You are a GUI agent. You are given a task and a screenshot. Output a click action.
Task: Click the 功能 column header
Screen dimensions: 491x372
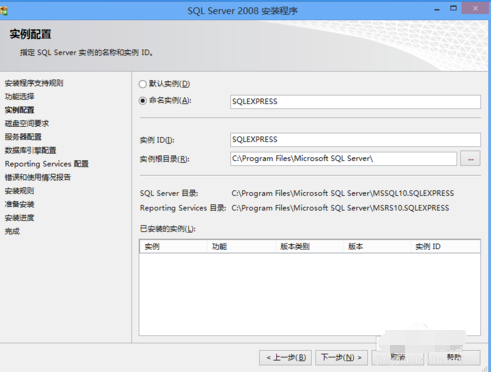click(242, 247)
